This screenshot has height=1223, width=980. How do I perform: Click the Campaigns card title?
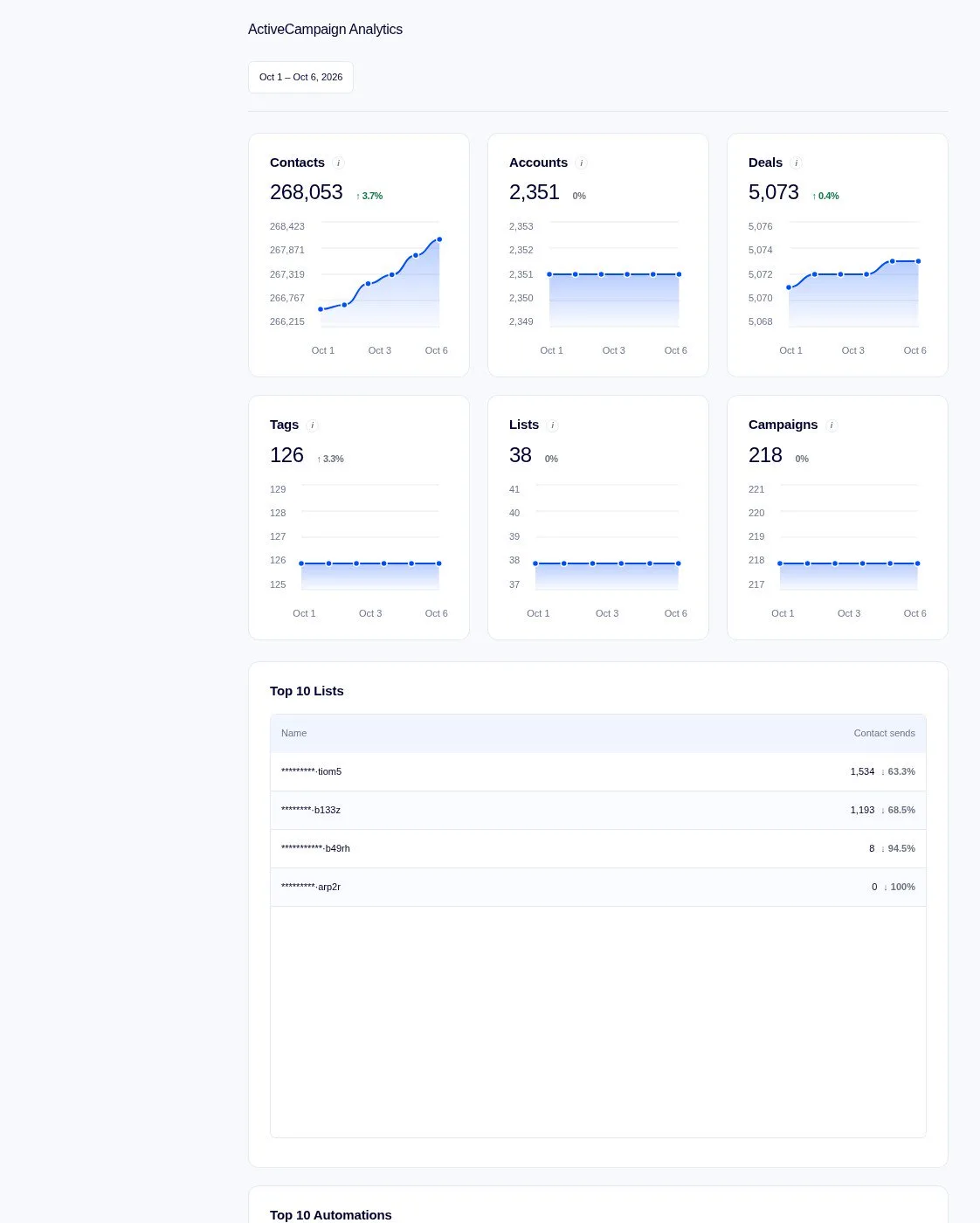[x=783, y=425]
